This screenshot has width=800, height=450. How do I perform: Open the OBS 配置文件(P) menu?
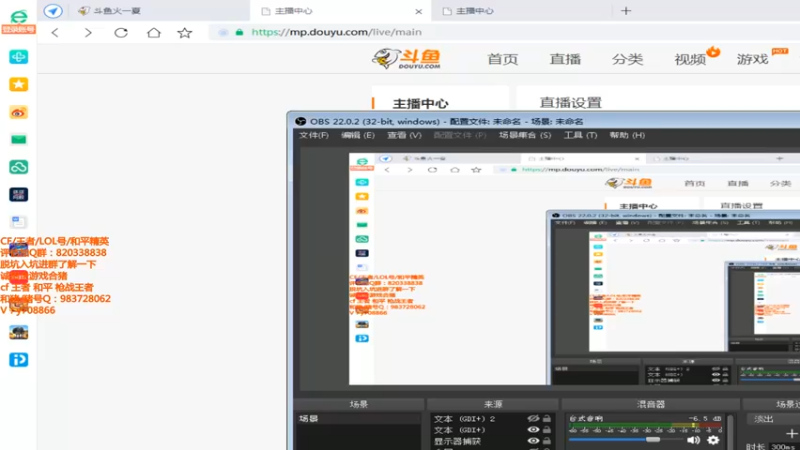(460, 135)
